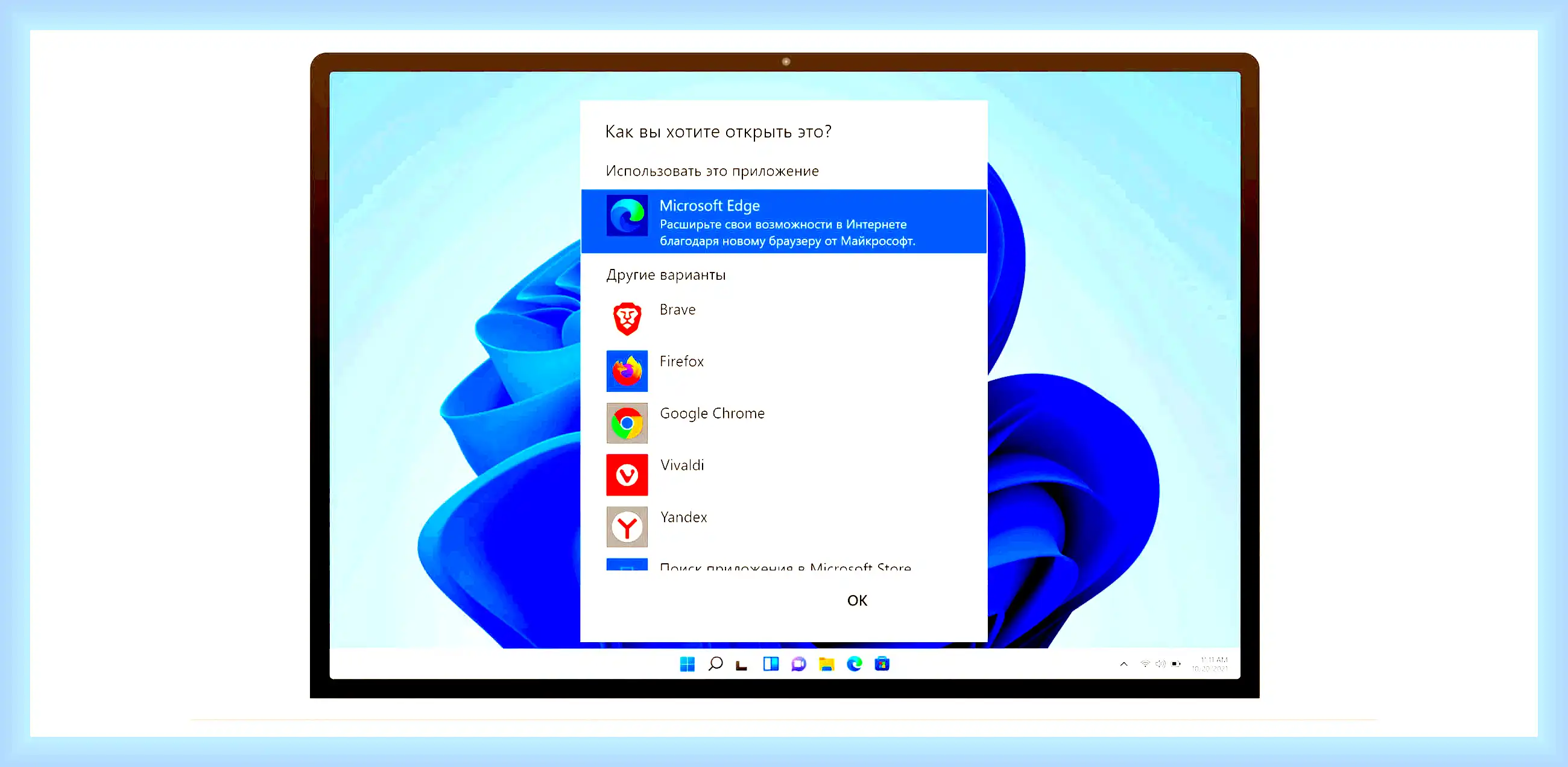Open the volume speaker tray icon
Viewport: 1568px width, 767px height.
tap(1160, 663)
